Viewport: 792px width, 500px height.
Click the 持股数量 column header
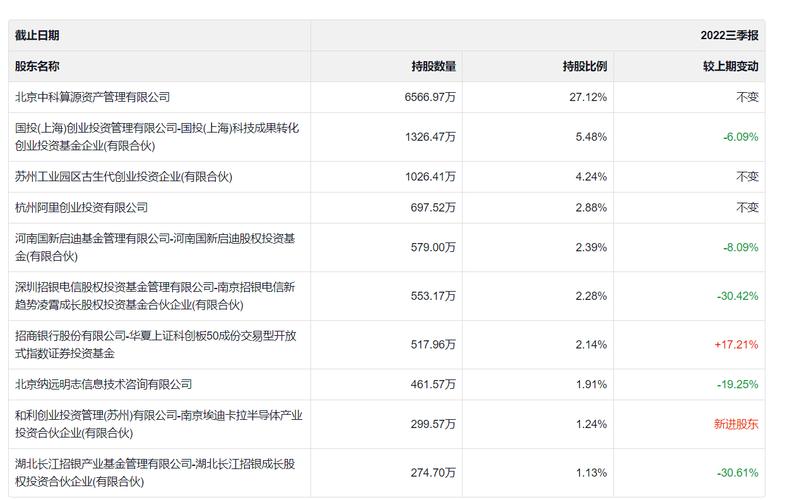(433, 66)
